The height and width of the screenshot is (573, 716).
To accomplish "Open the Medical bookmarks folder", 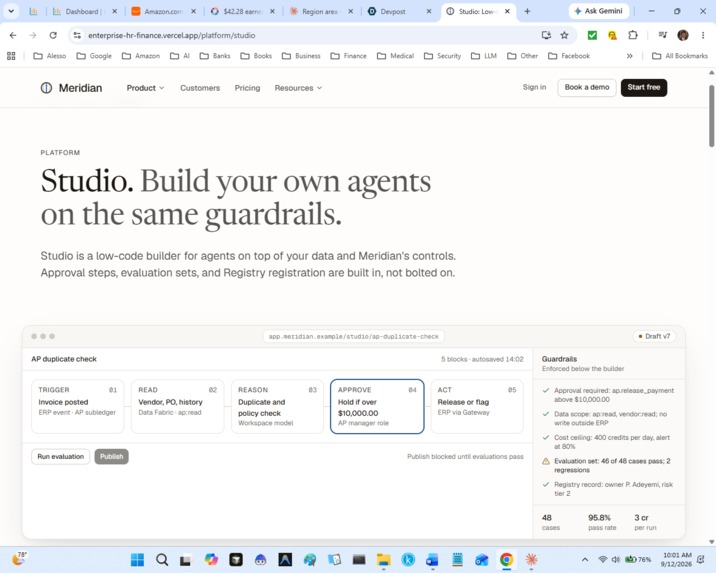I will click(396, 56).
